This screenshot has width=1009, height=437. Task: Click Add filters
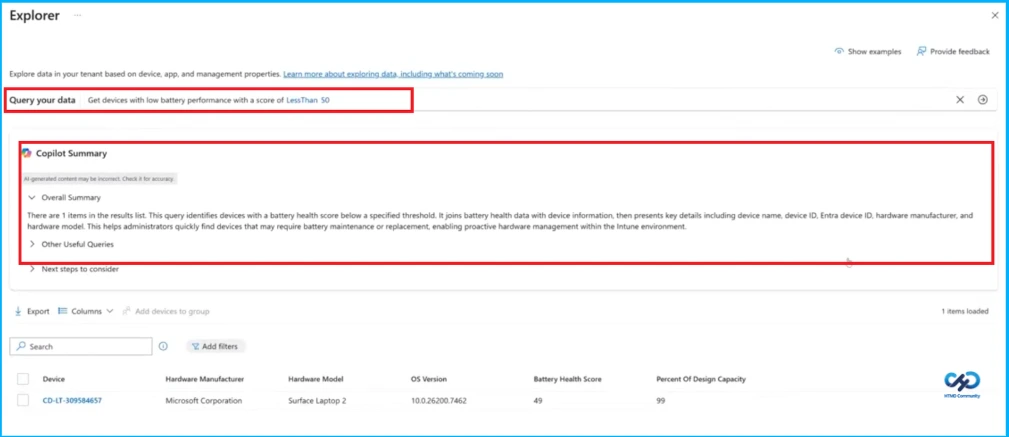pyautogui.click(x=215, y=346)
